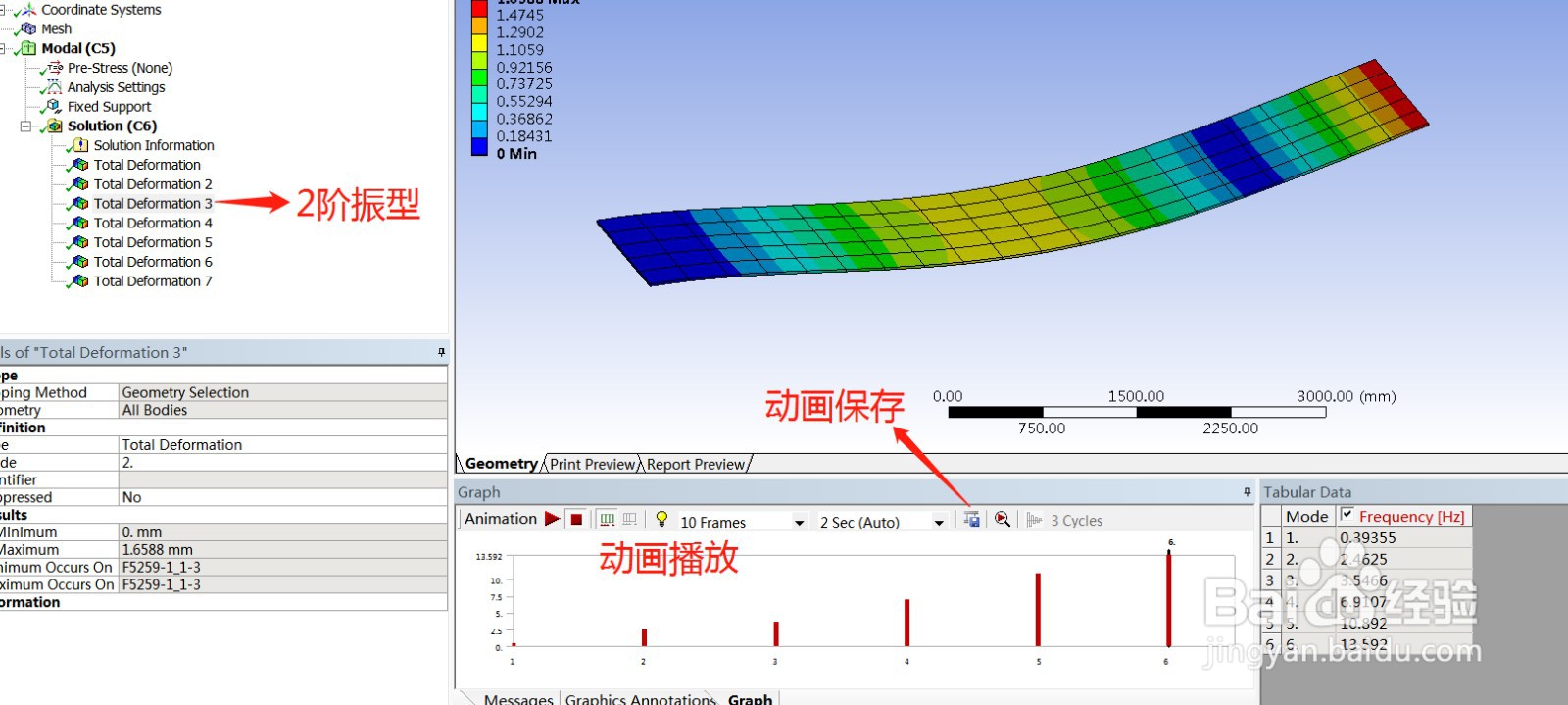Click the Export Video File save icon

point(971,519)
